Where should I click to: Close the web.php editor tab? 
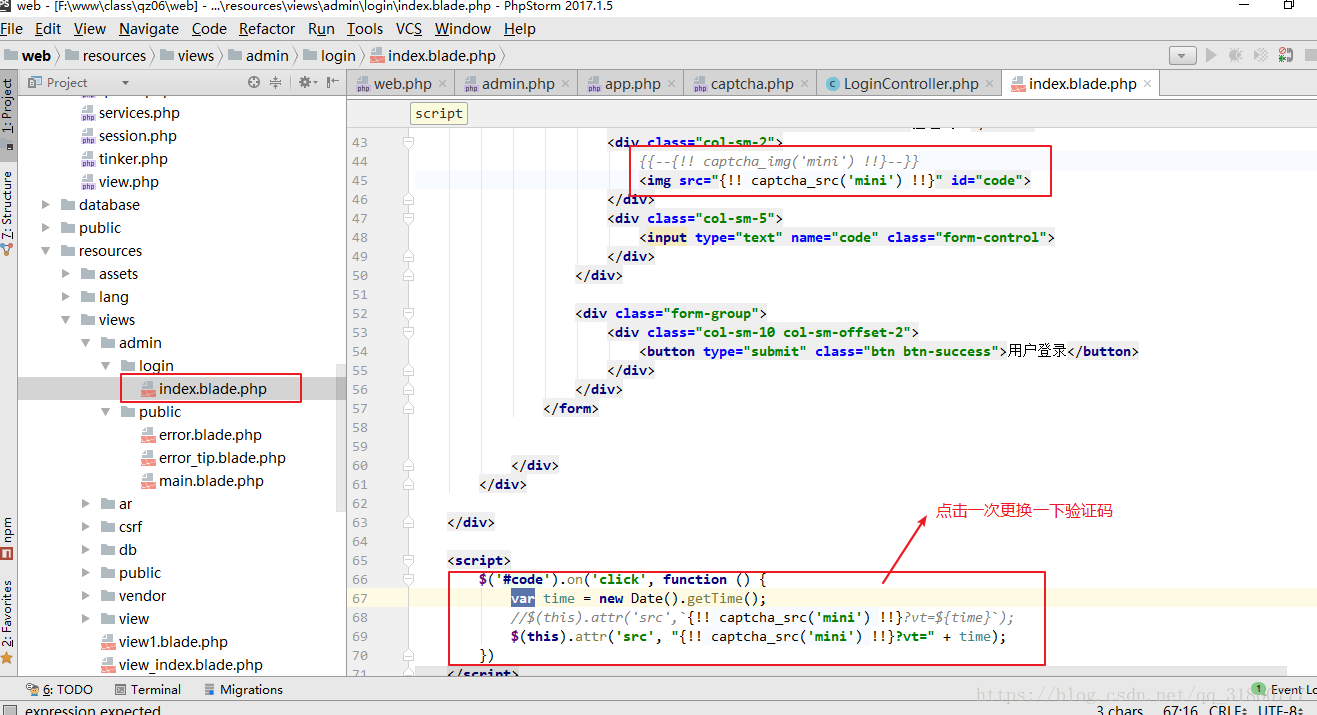(442, 84)
